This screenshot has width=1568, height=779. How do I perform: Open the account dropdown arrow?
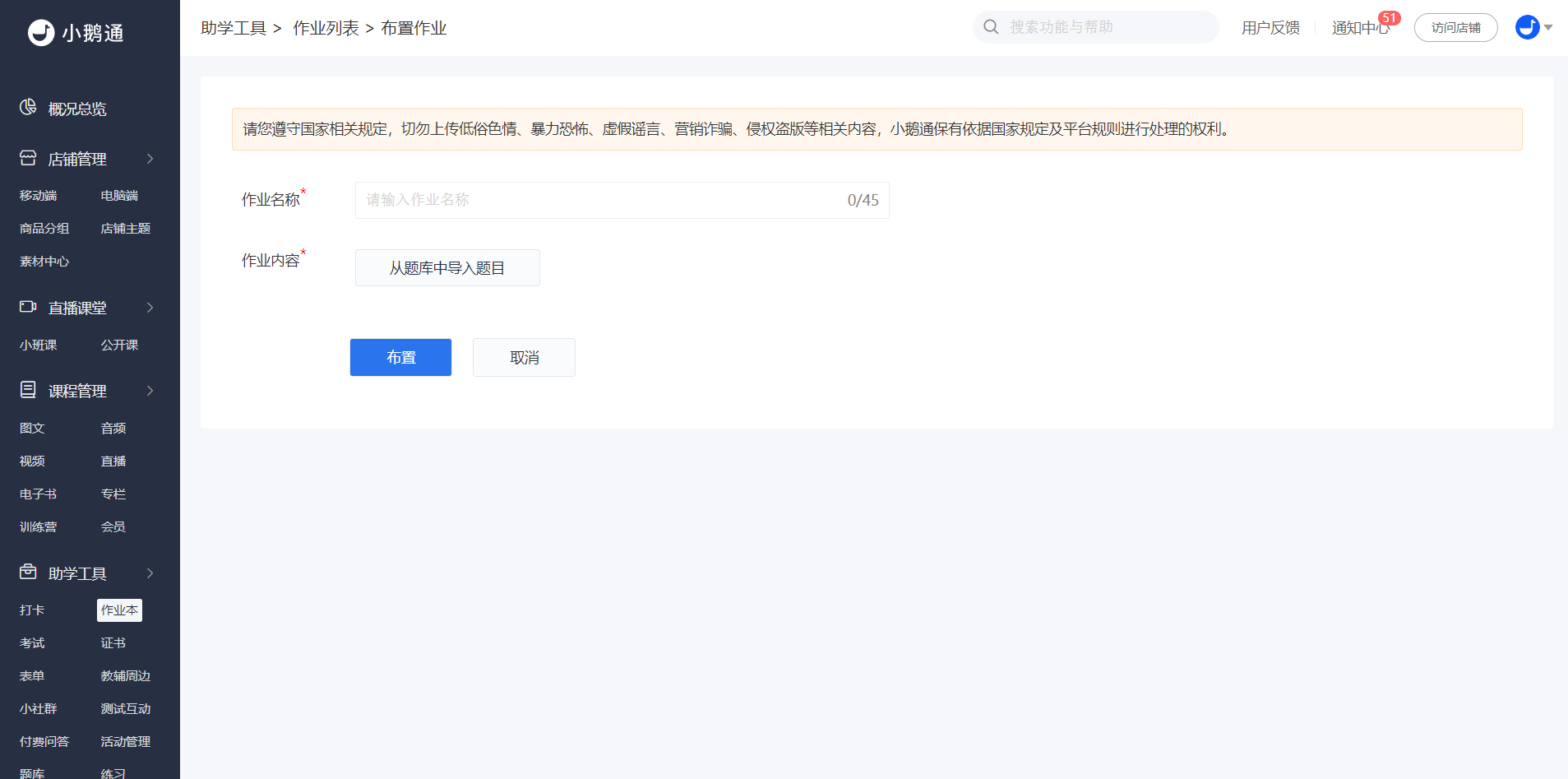(1548, 28)
